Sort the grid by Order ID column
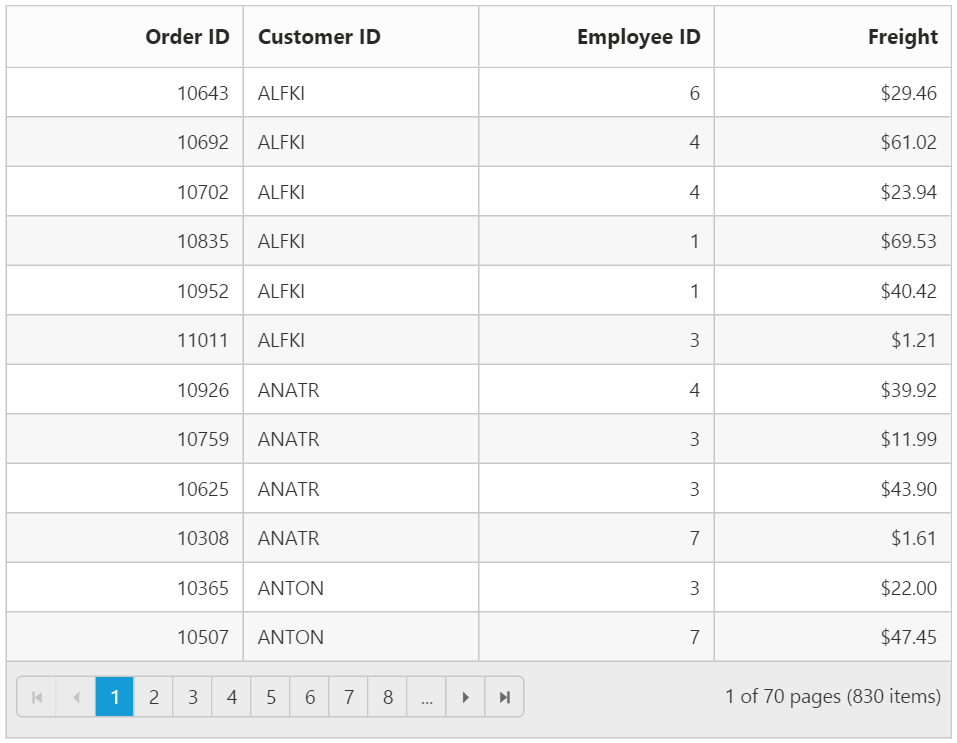Screen dimensions: 957x743 187,36
